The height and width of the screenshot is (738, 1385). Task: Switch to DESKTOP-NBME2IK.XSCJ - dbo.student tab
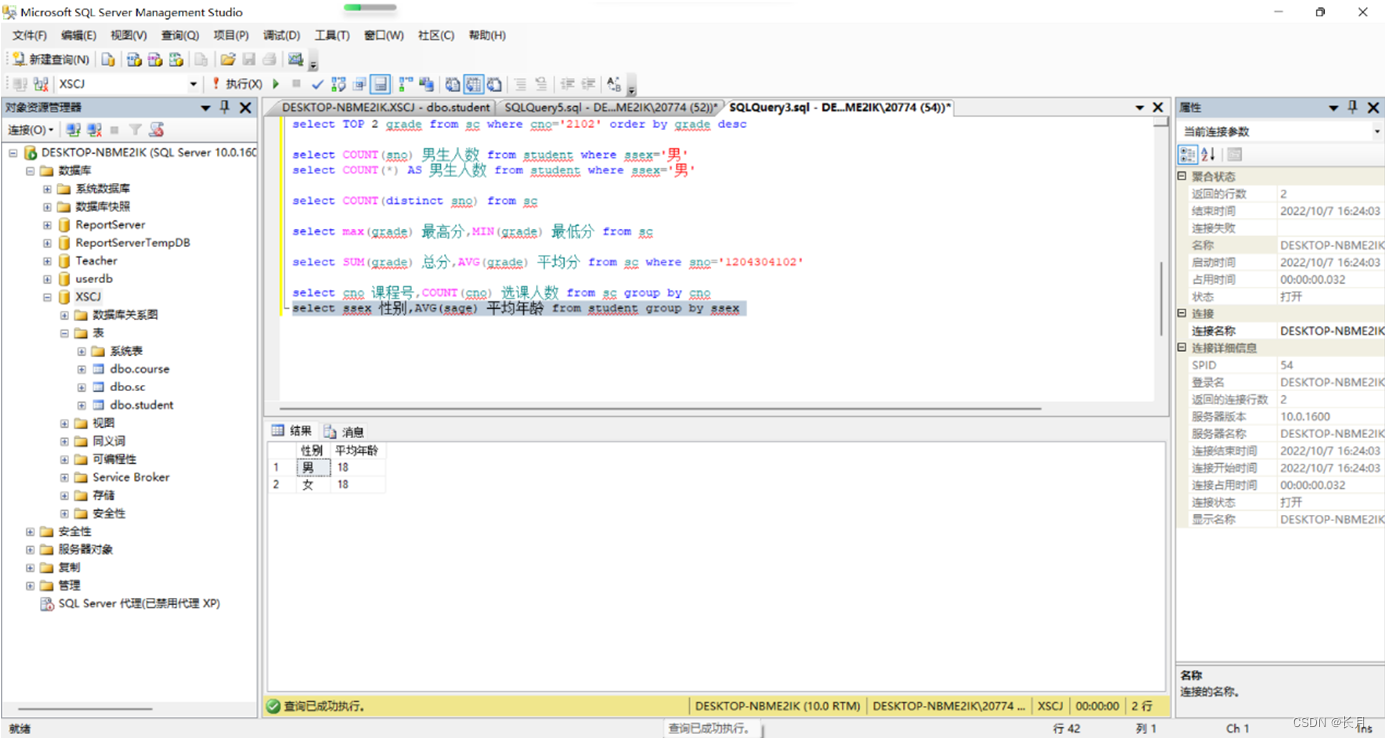click(385, 107)
